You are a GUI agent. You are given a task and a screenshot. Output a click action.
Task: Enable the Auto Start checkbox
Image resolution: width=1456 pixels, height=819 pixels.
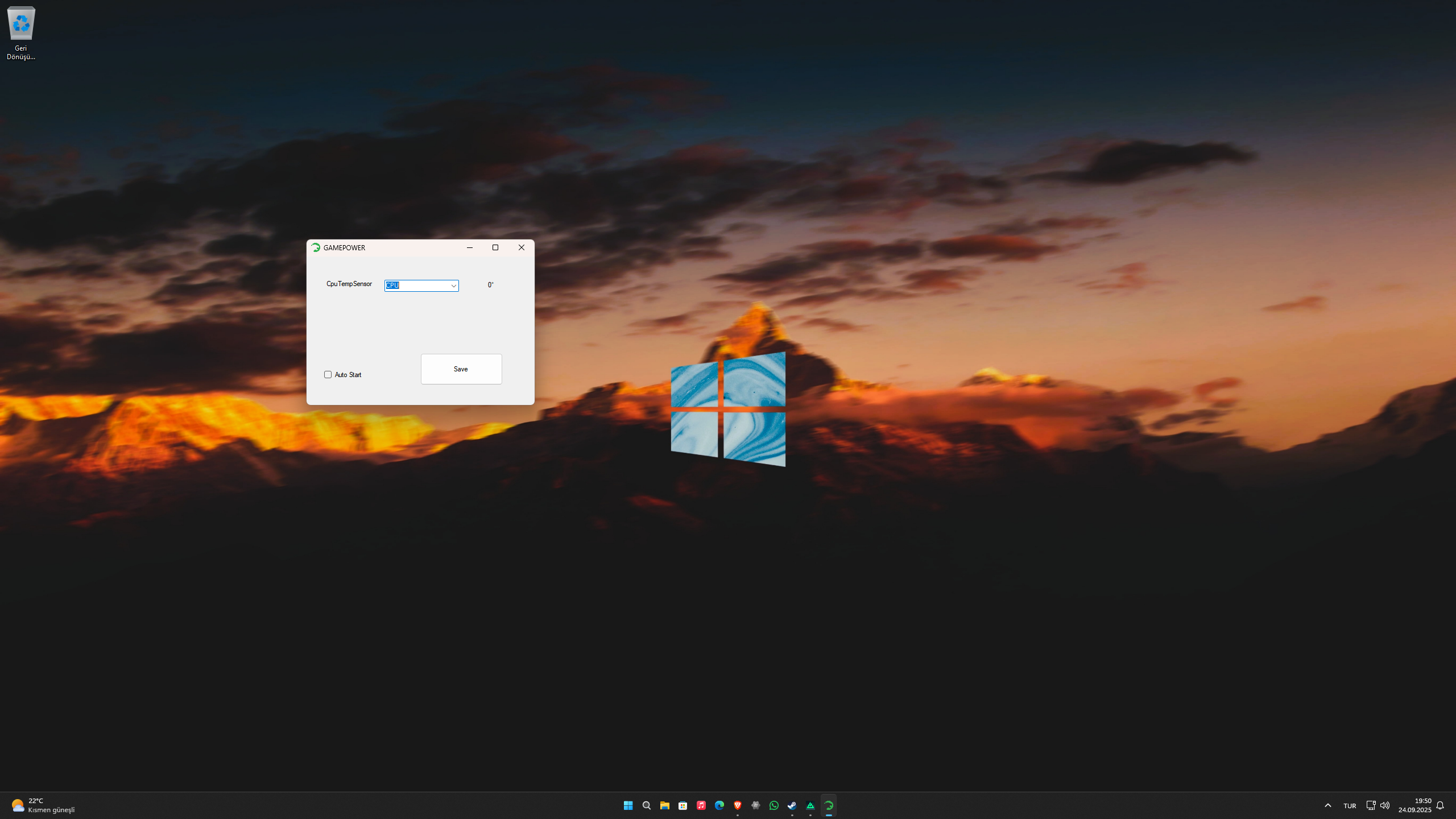[328, 374]
